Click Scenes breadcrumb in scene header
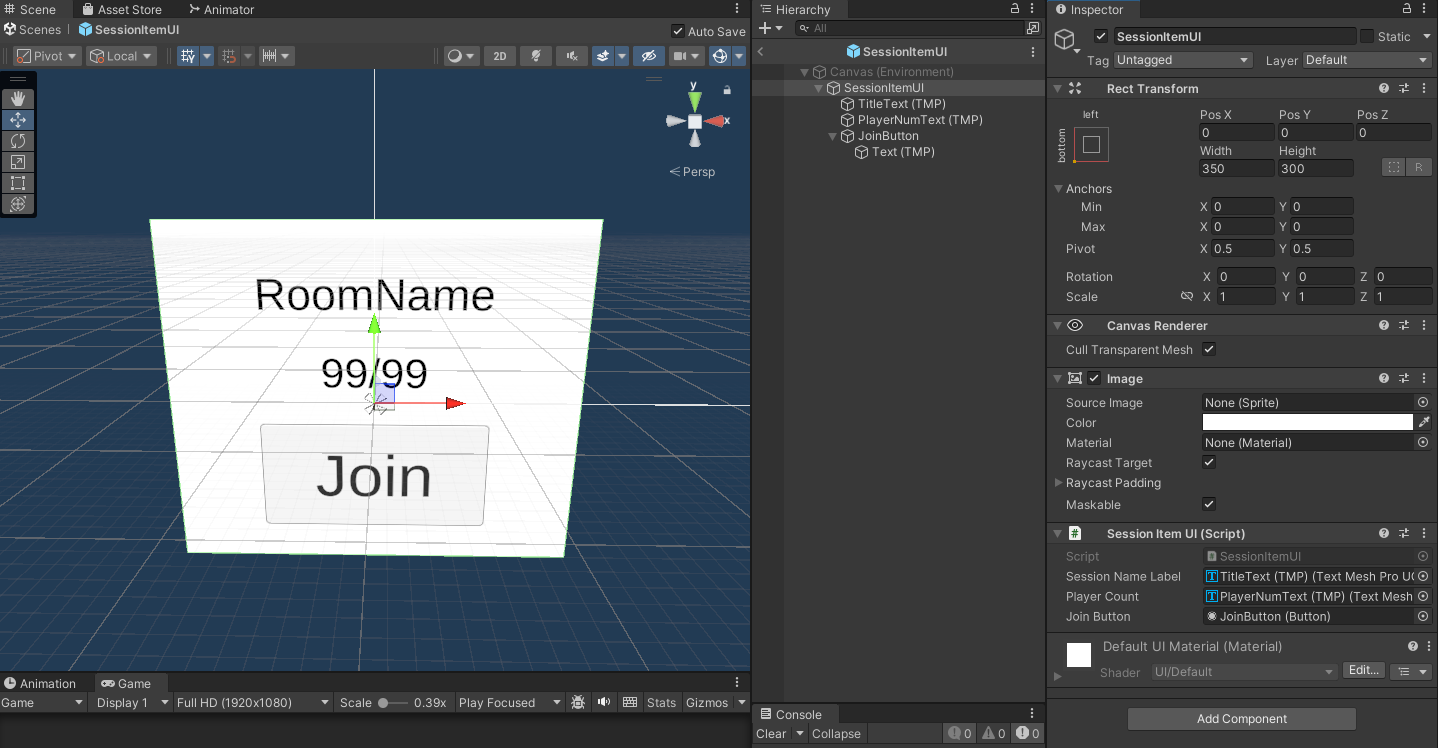This screenshot has height=748, width=1438. (x=32, y=30)
